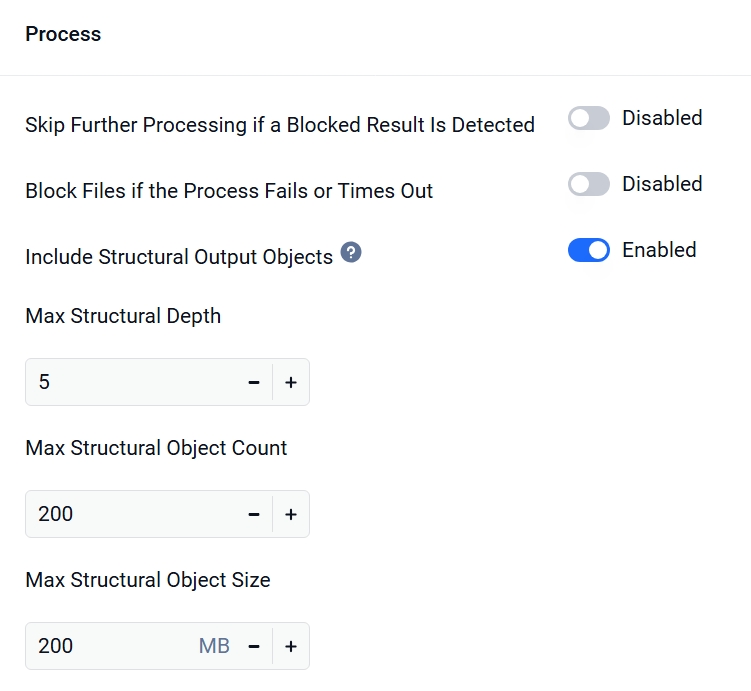Increase Max Structural Depth with plus icon
This screenshot has height=691, width=751.
[x=291, y=382]
